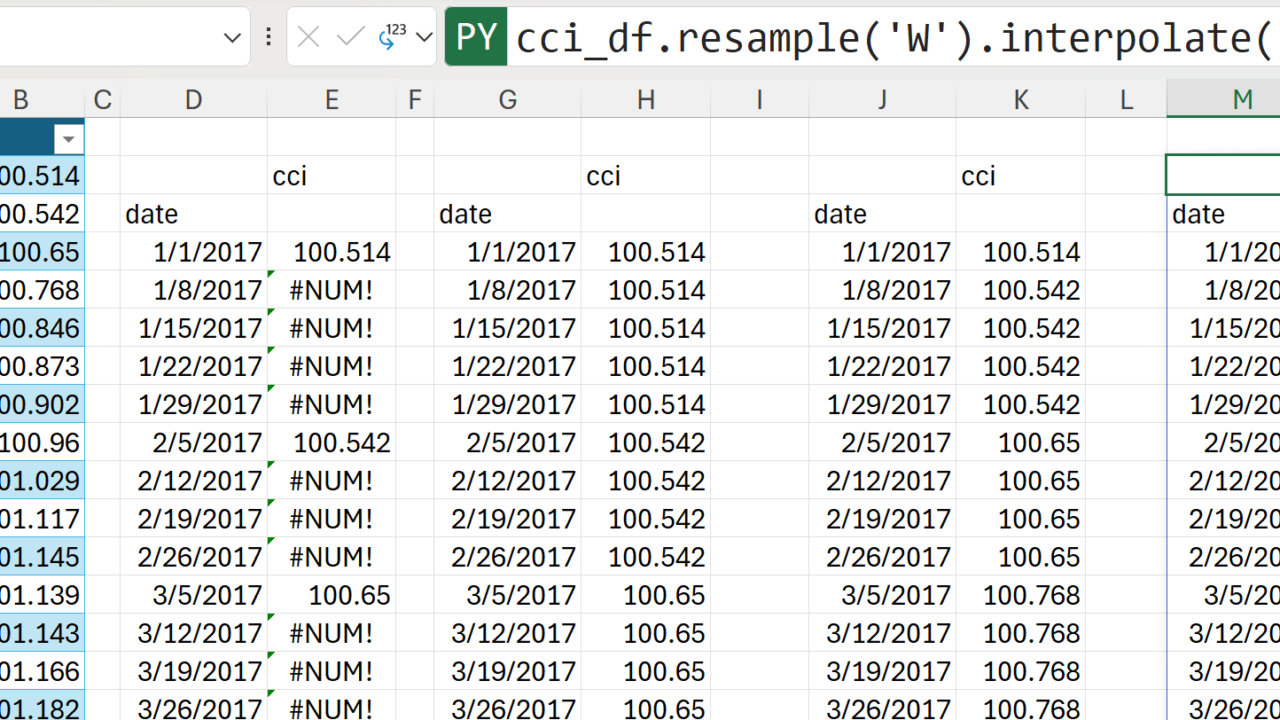Confirm the formula with the checkmark
The image size is (1280, 720).
click(350, 37)
